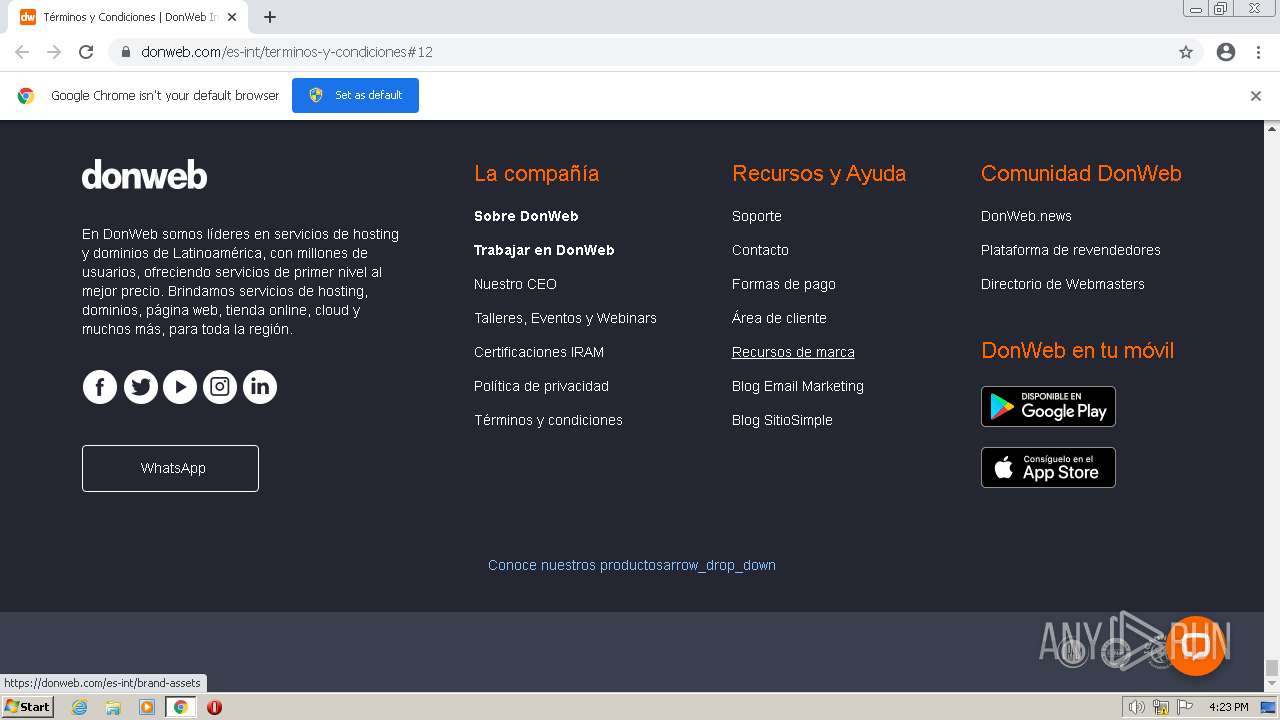Open Directorio de Webmasters link

tap(1063, 284)
